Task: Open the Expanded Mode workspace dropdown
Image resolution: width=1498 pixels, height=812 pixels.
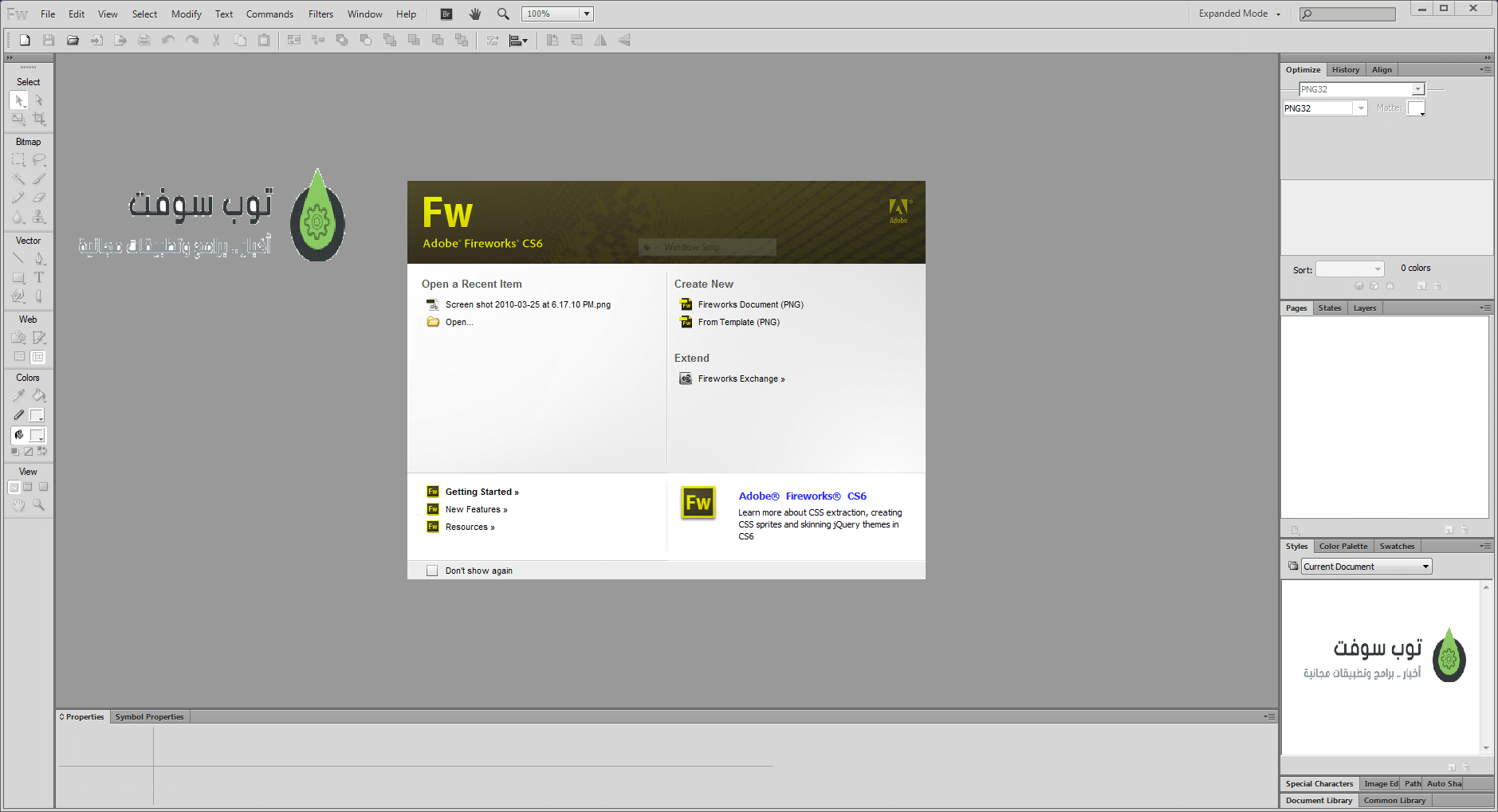Action: coord(1240,14)
